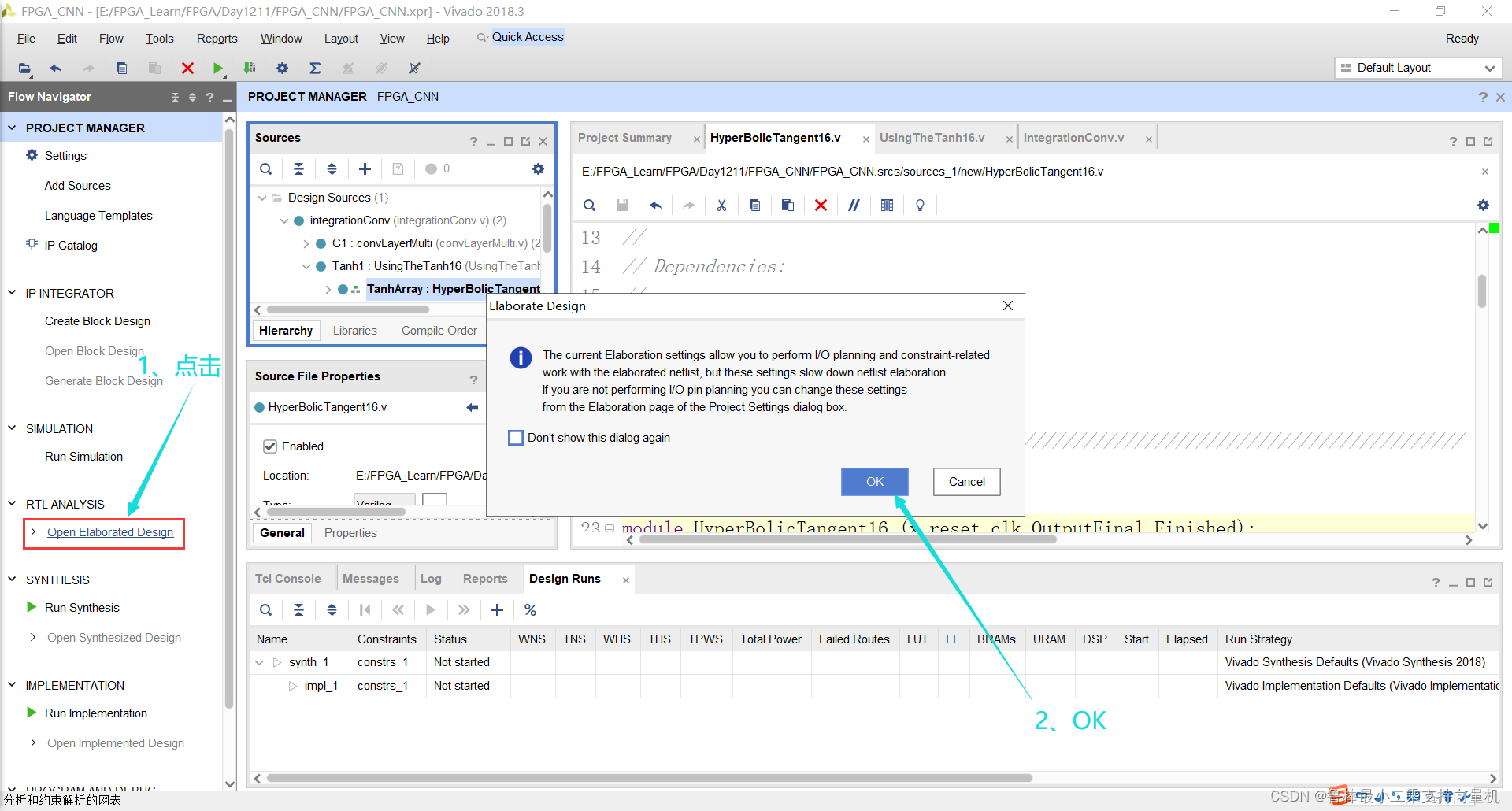Viewport: 1512px width, 811px height.
Task: Switch to the Tcl Console tab
Action: [287, 579]
